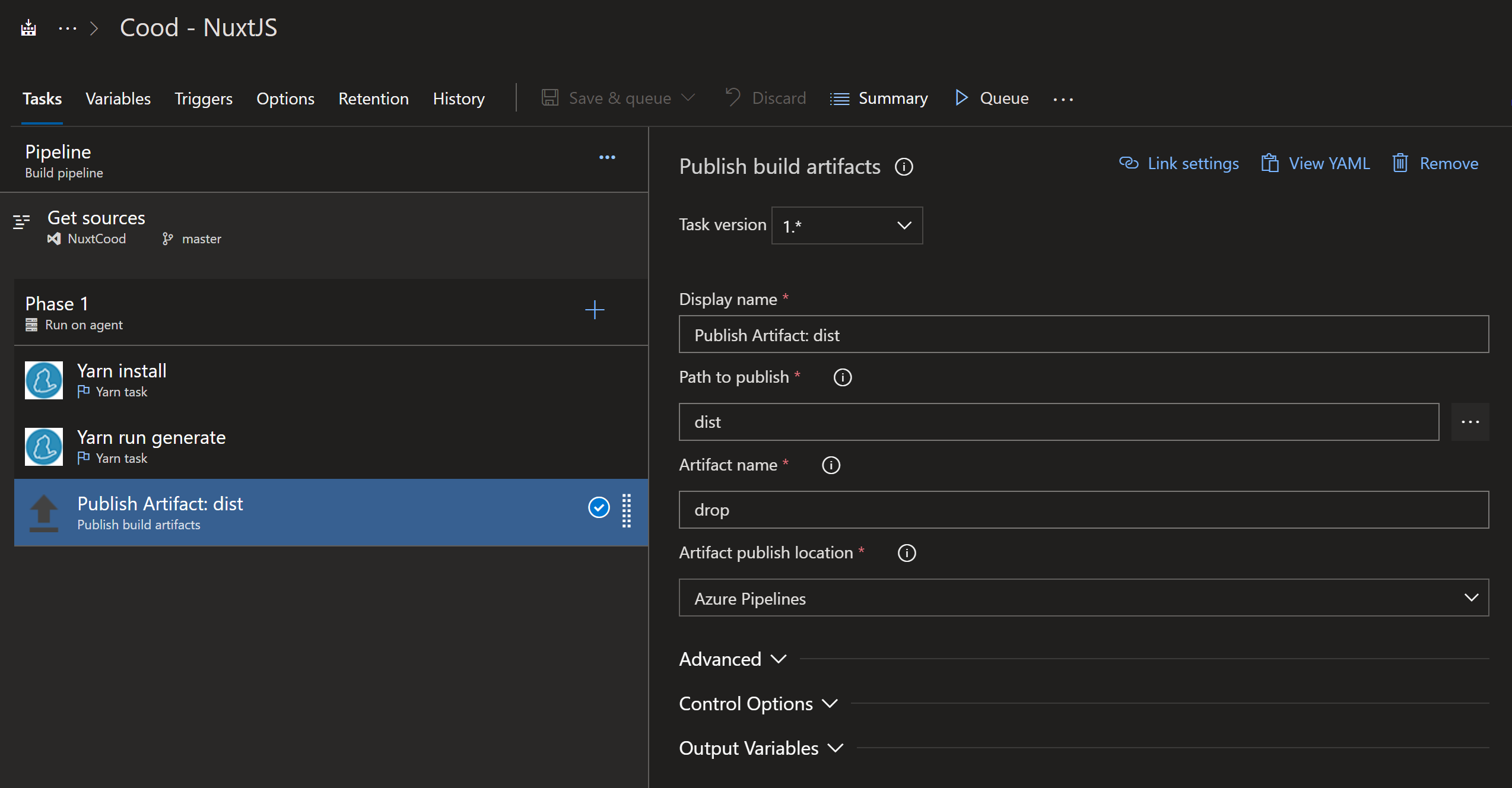Image resolution: width=1512 pixels, height=788 pixels.
Task: Click the Artifact name input field
Action: coord(1084,510)
